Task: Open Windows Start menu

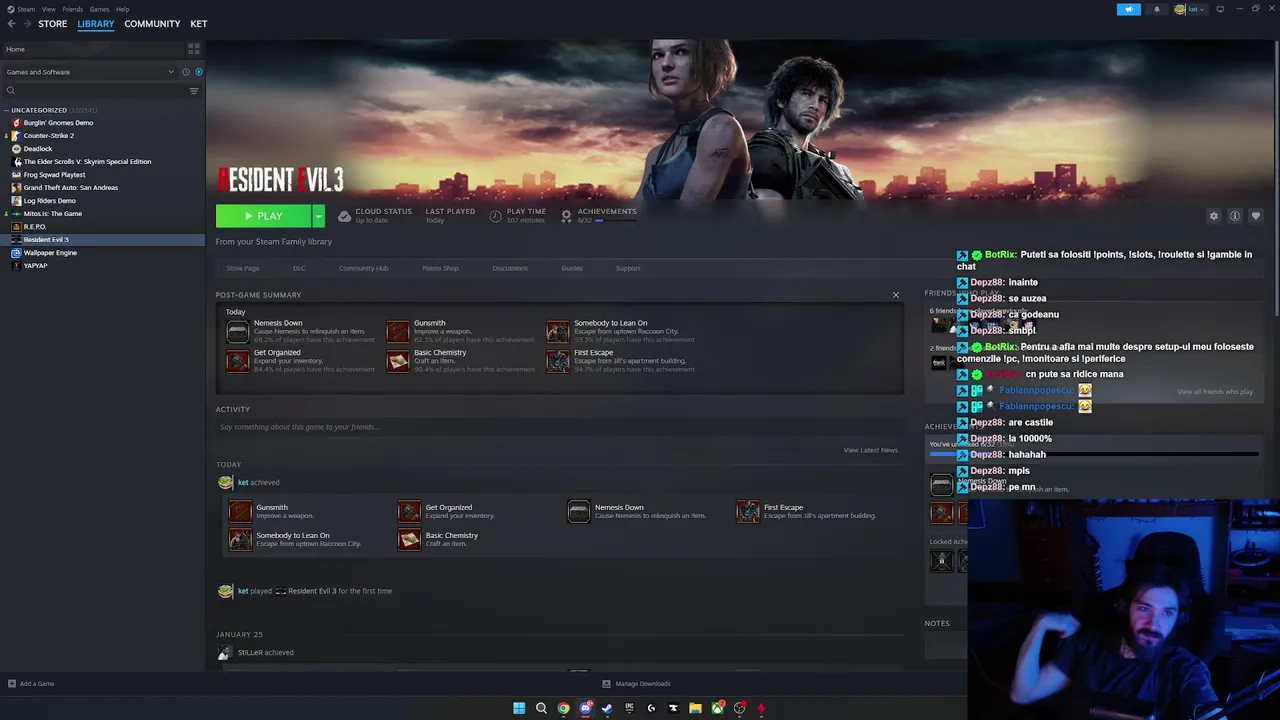Action: tap(519, 708)
